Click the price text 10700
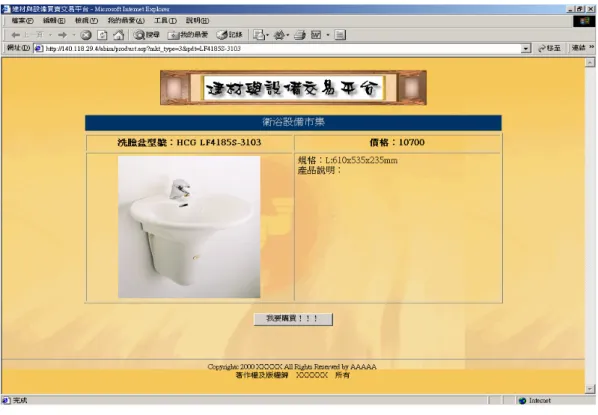The height and width of the screenshot is (415, 598). [412, 142]
